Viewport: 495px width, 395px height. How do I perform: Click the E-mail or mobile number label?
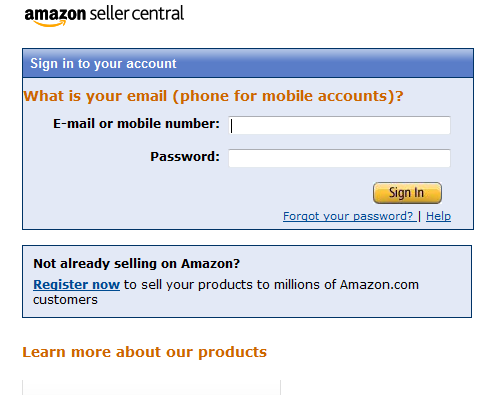click(136, 124)
